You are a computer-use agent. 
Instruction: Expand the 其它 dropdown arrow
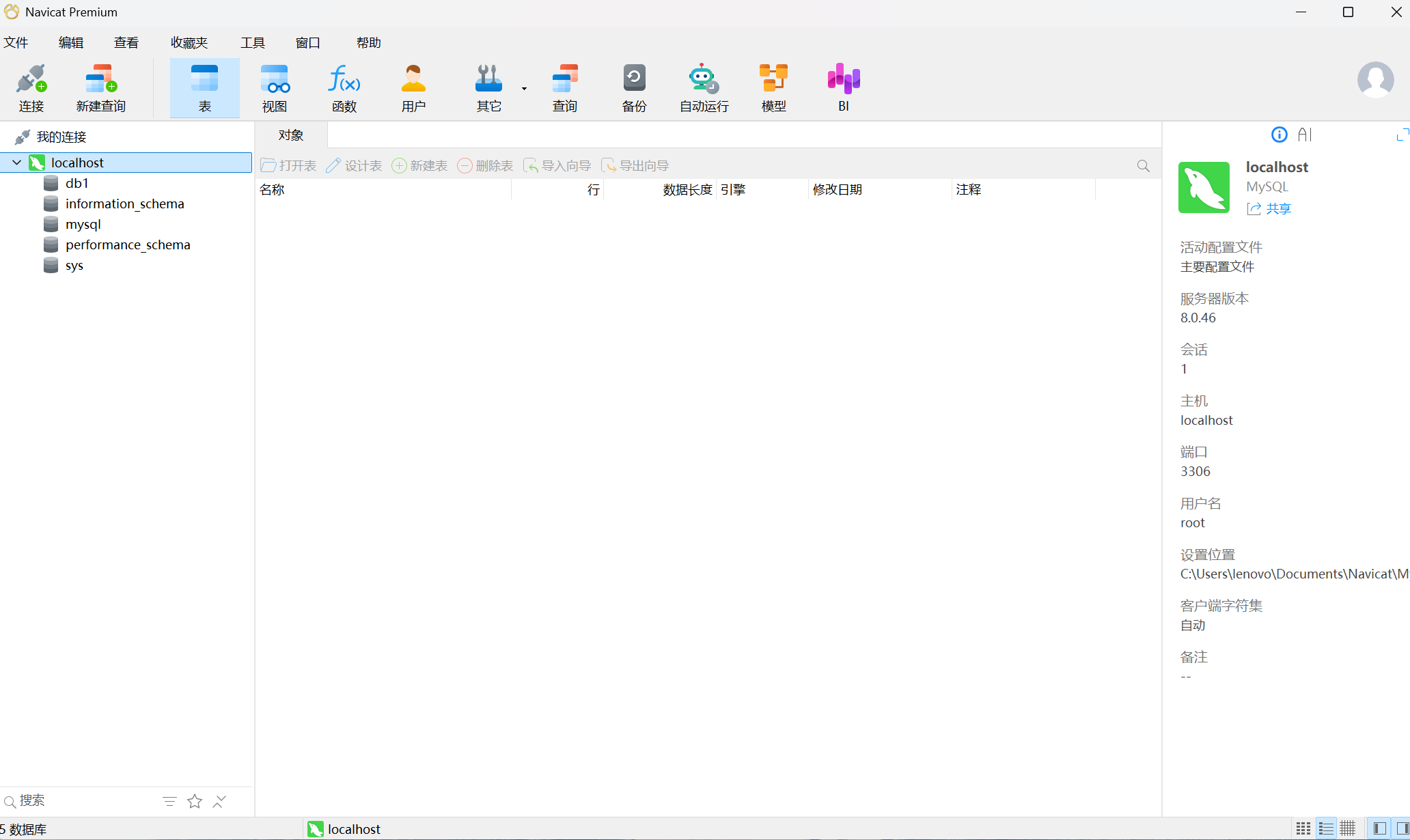pos(524,89)
